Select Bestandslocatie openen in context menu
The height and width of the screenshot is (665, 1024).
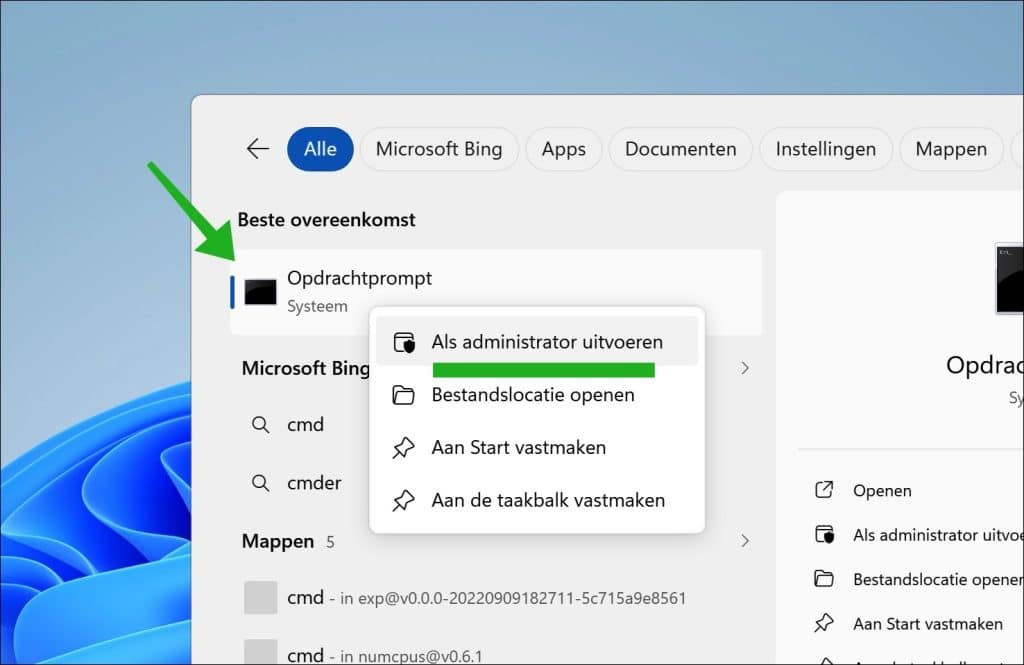(537, 395)
